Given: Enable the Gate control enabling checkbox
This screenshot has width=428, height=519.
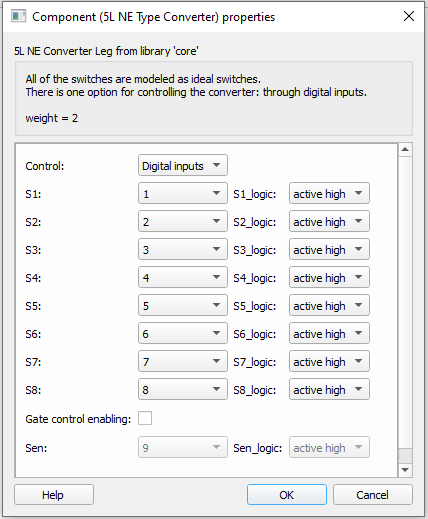Looking at the screenshot, I should (145, 418).
